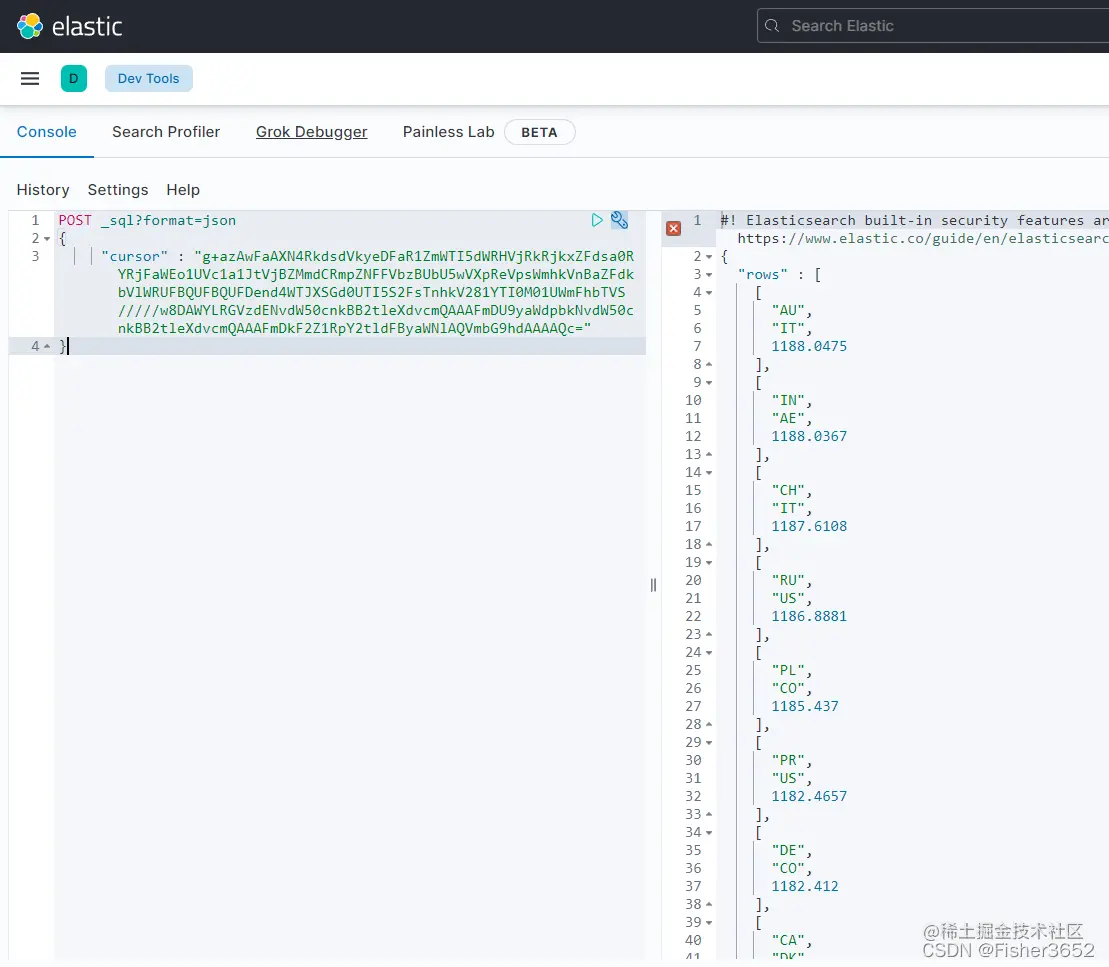
Task: Select value 1186.8881 in response
Action: tap(809, 616)
